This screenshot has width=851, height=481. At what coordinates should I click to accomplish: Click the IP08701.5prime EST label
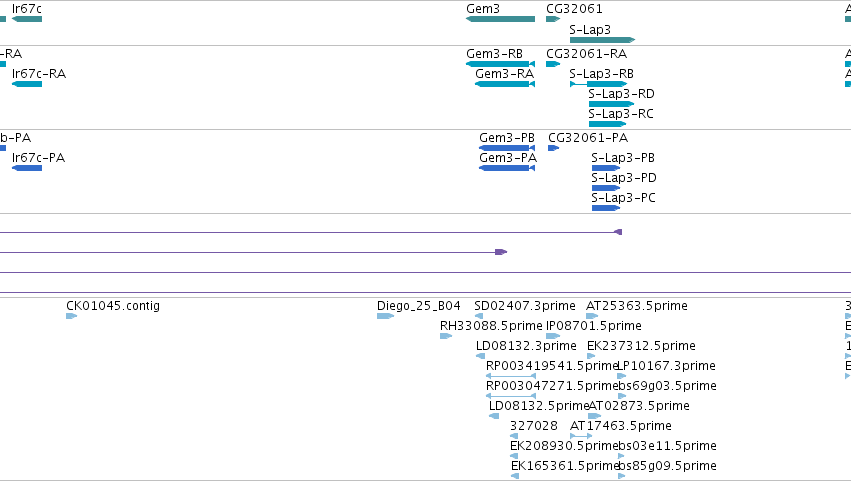(594, 326)
